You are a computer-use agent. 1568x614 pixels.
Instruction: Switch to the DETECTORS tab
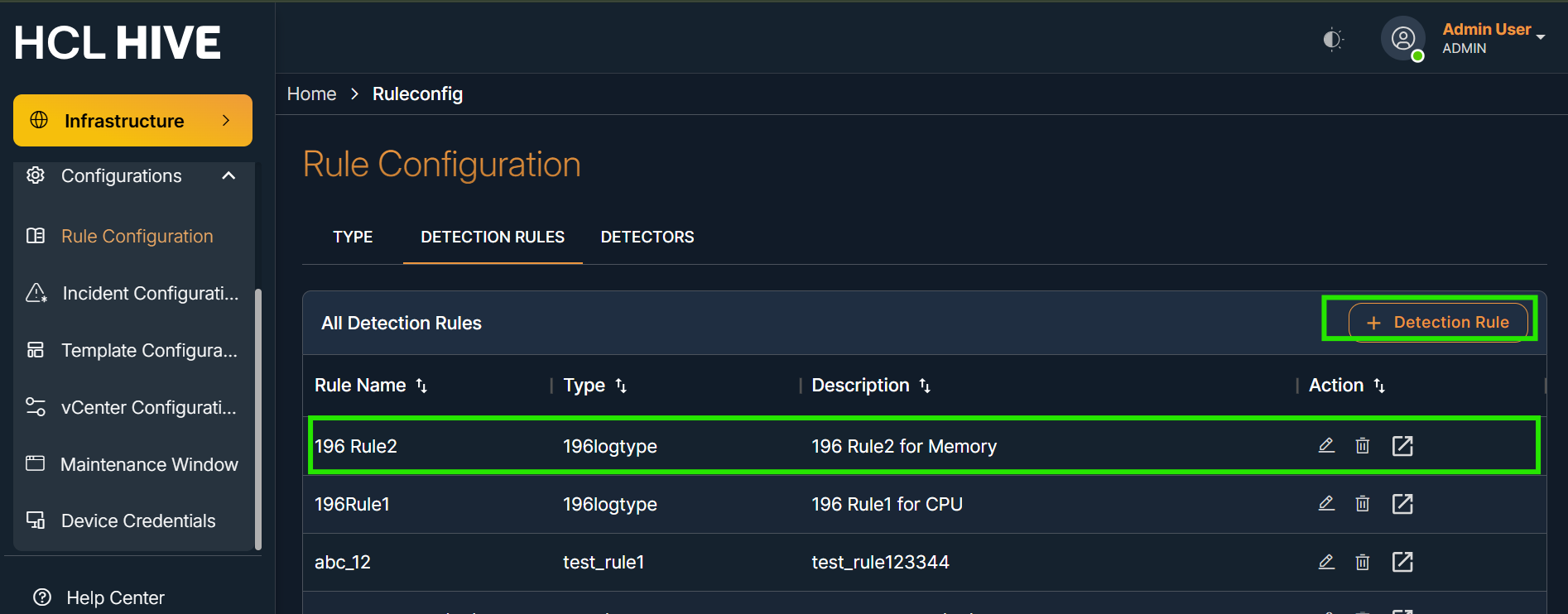[647, 237]
